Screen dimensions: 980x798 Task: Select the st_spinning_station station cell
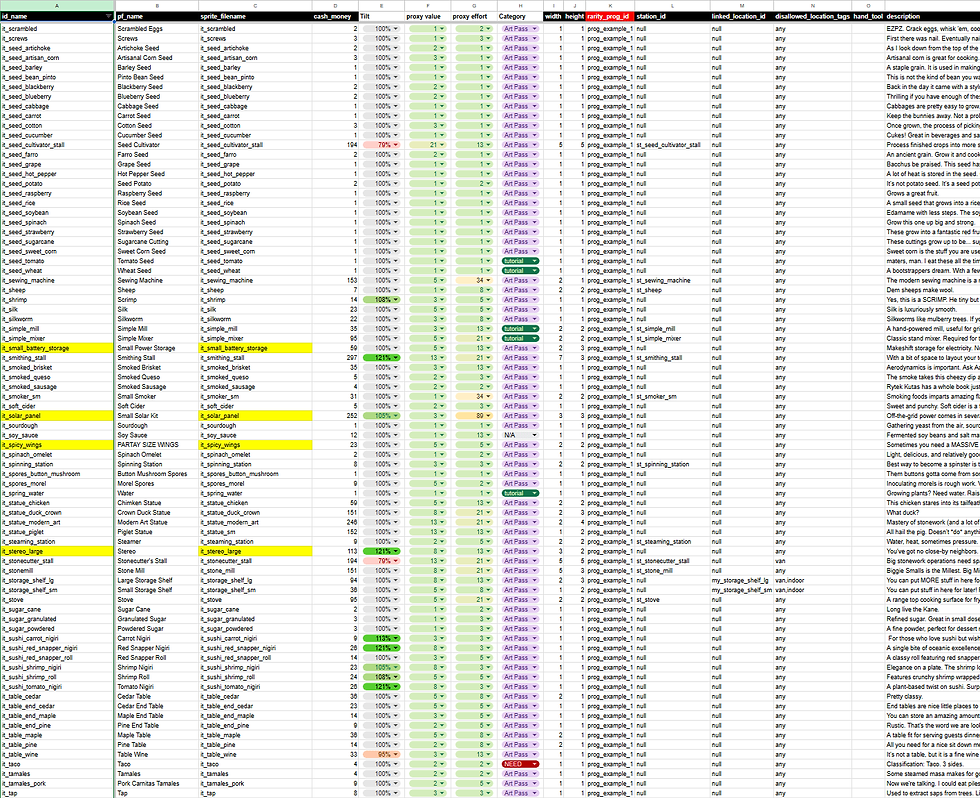click(x=672, y=464)
